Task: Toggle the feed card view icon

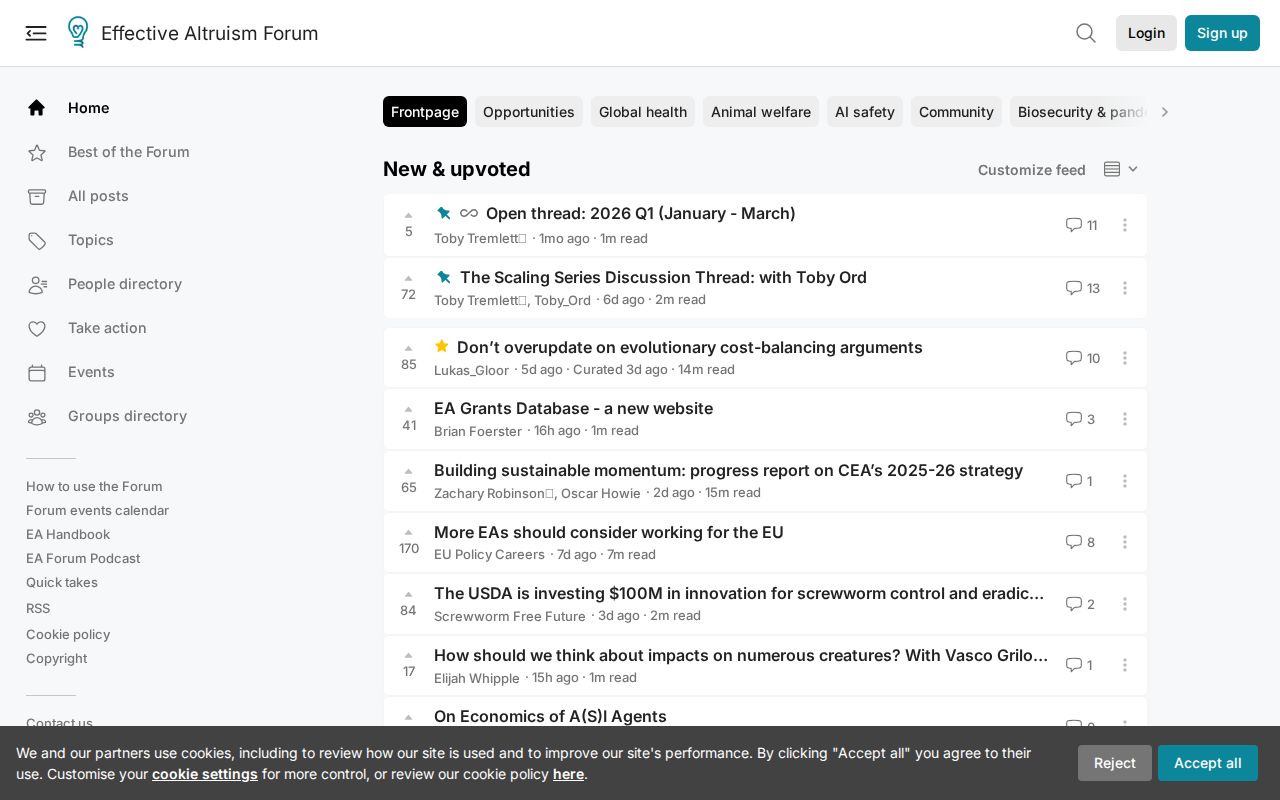Action: click(1110, 169)
